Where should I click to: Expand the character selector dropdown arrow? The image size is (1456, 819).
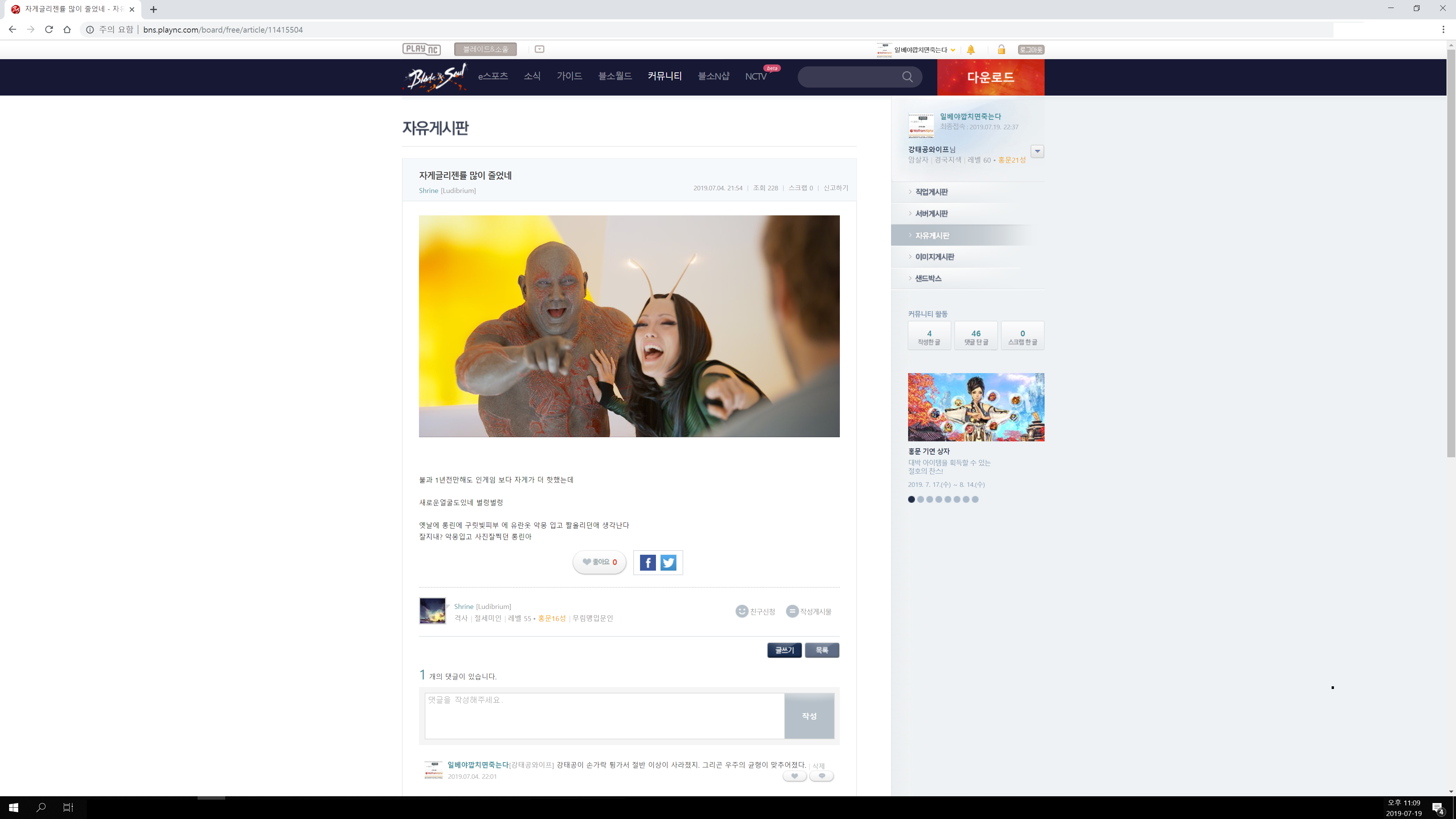coord(1037,151)
